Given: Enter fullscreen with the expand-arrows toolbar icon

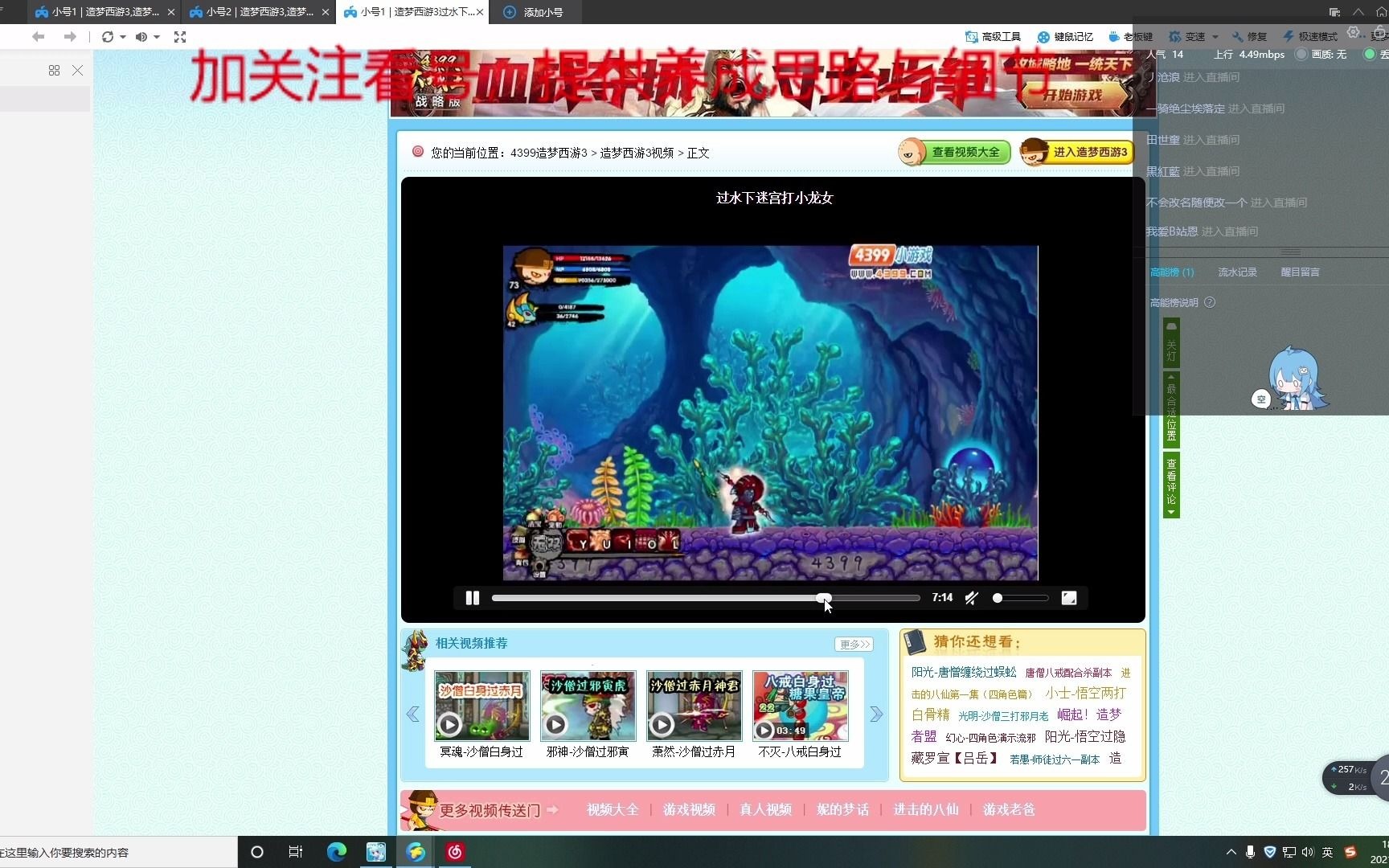Looking at the screenshot, I should tap(180, 37).
